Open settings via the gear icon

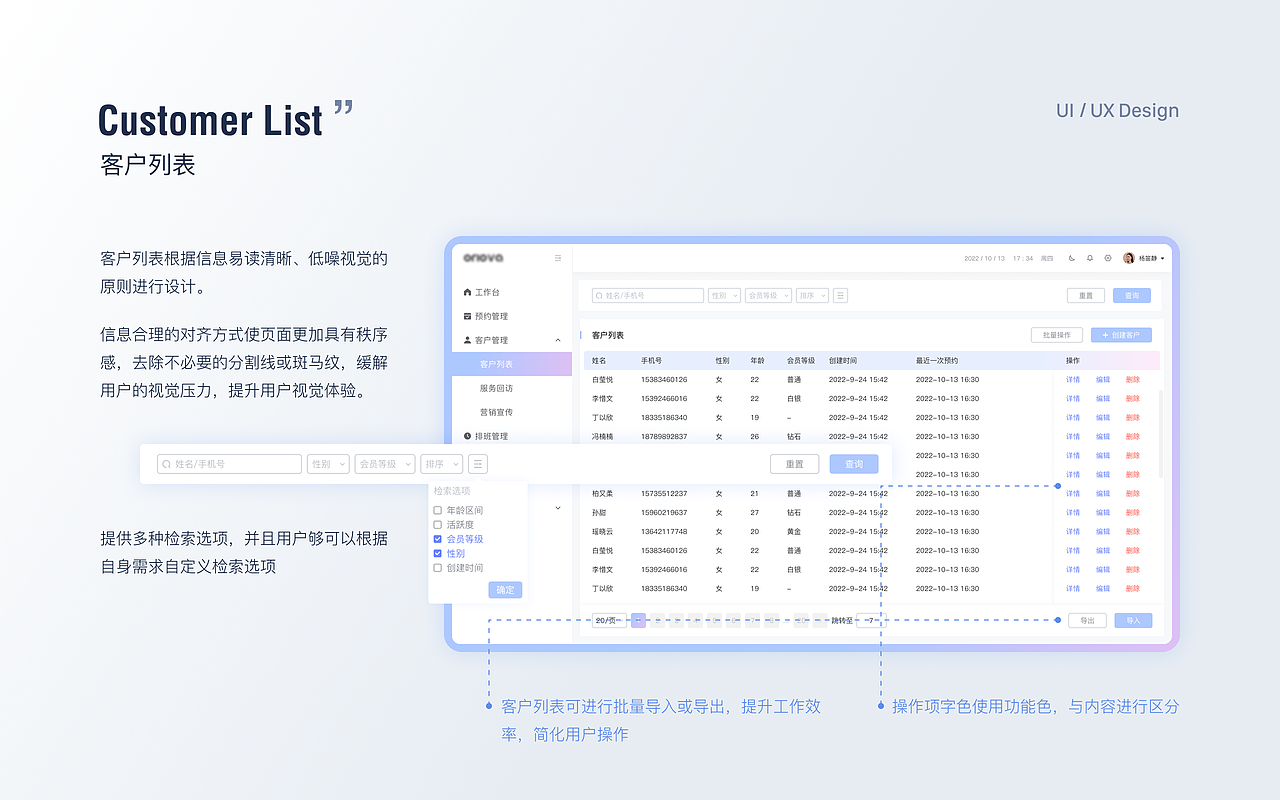[x=1108, y=258]
